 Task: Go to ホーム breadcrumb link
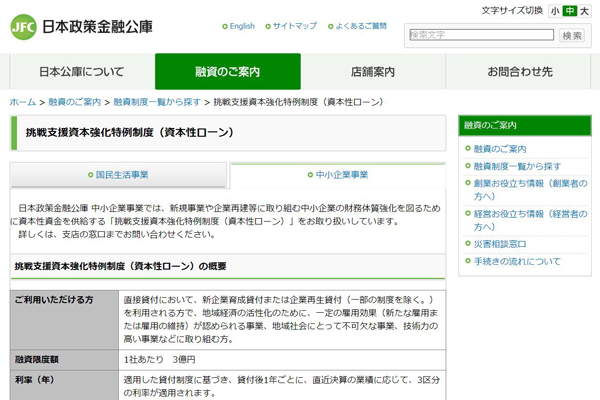pos(22,102)
